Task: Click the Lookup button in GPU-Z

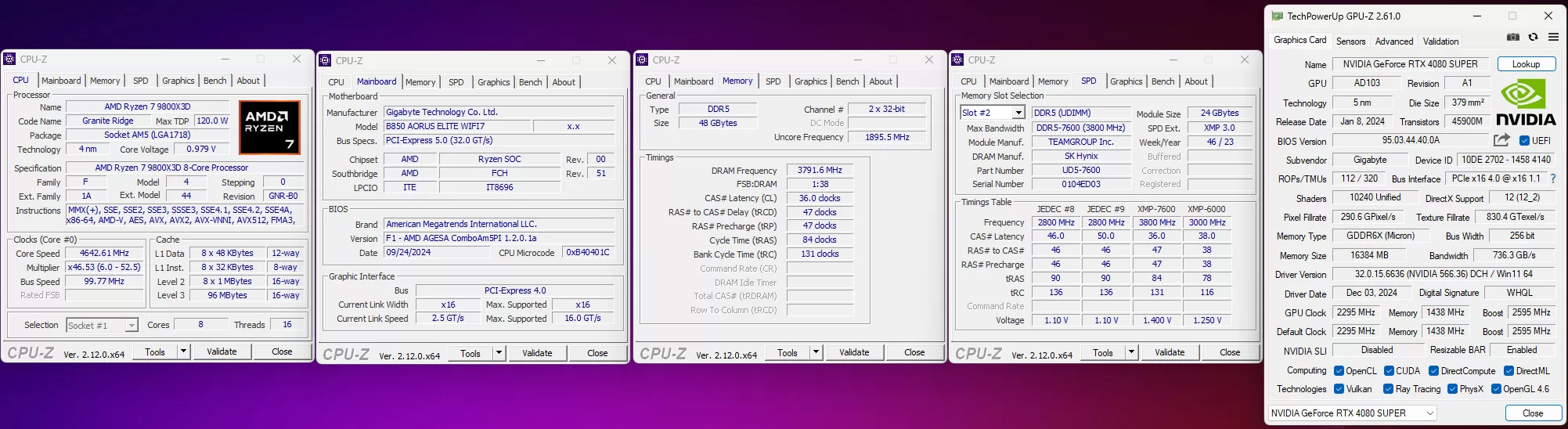Action: pyautogui.click(x=1526, y=64)
